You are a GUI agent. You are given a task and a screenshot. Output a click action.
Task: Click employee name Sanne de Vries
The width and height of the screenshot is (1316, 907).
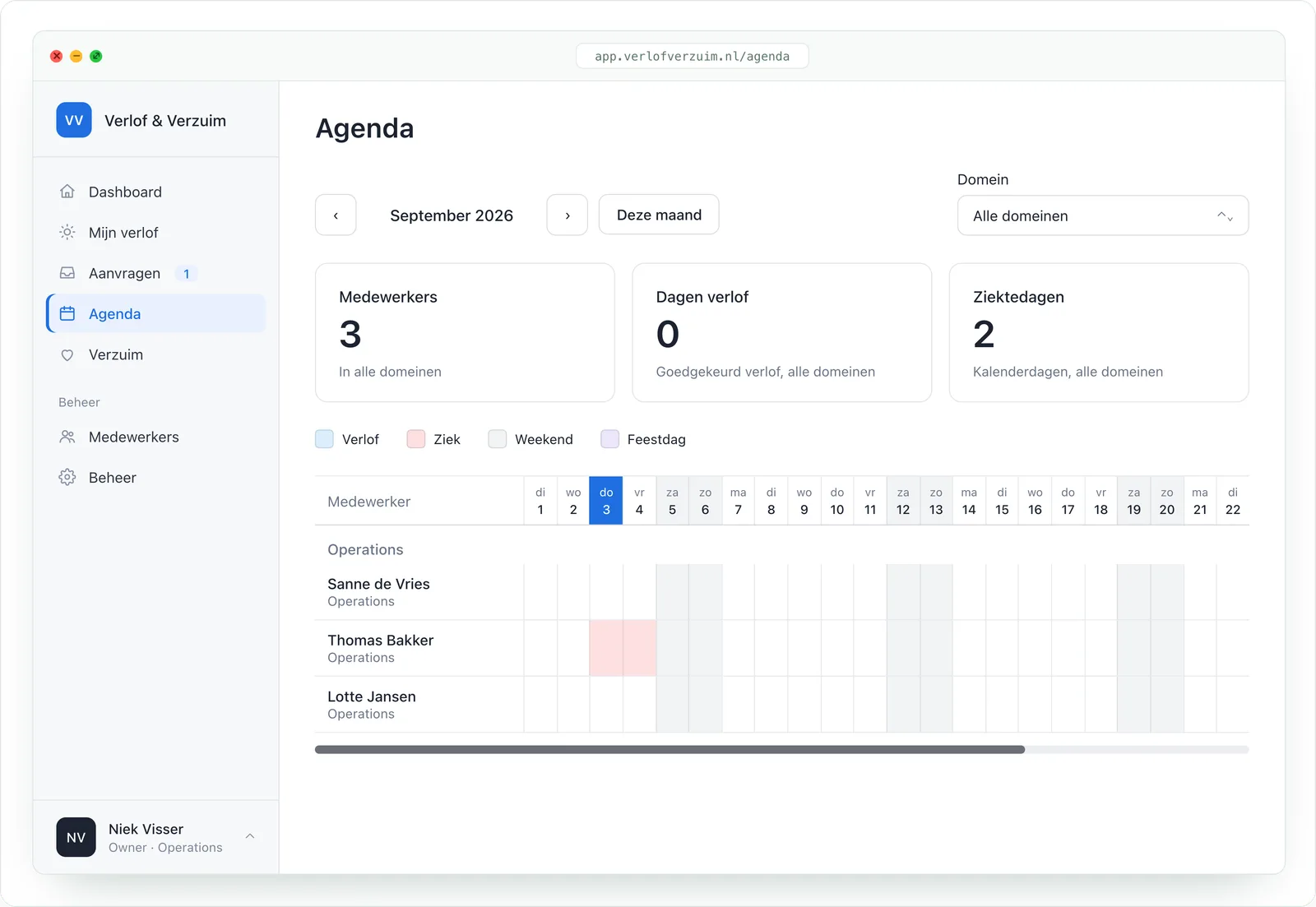tap(378, 584)
